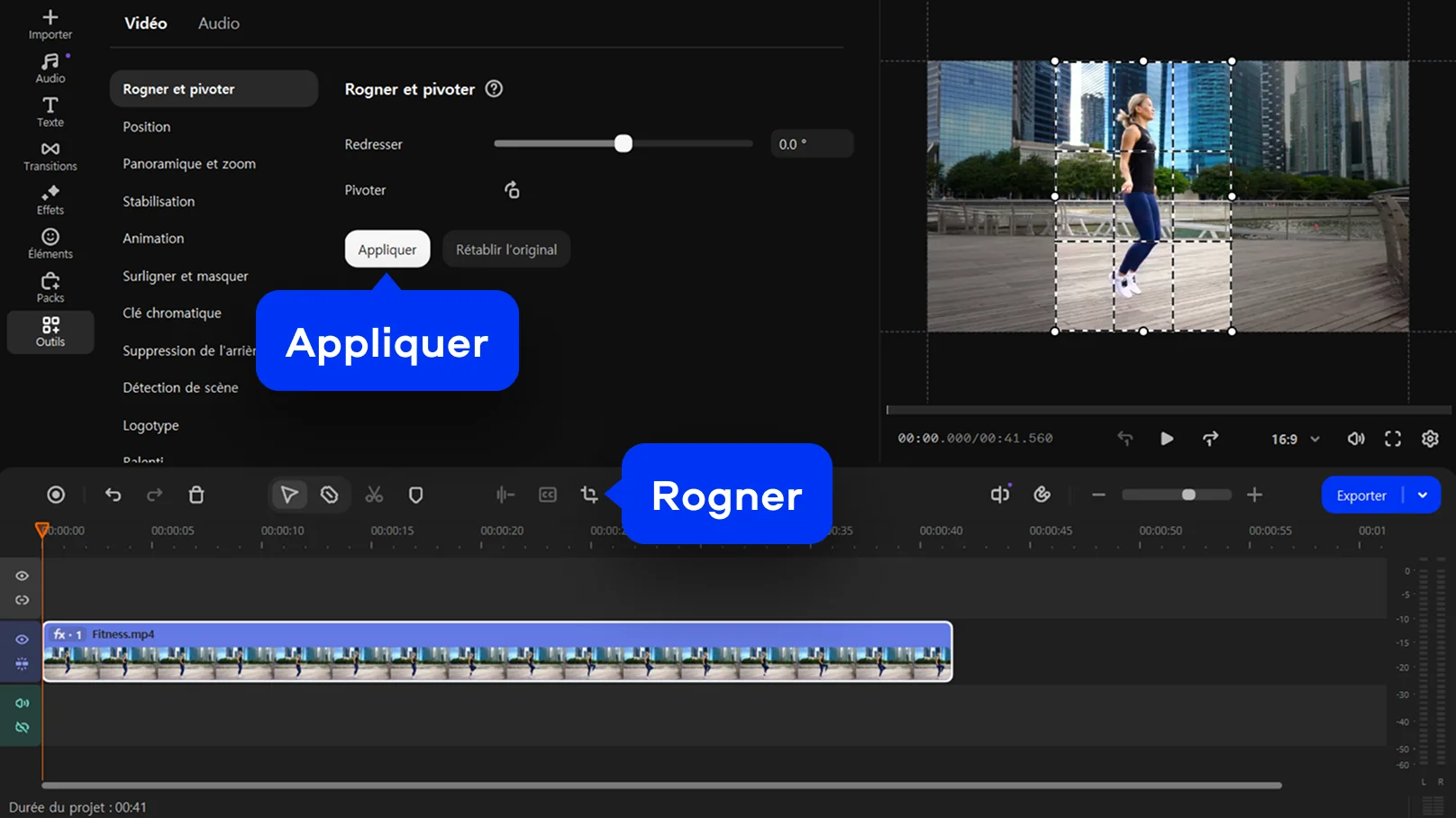Mute the audio track speaker toggle
The height and width of the screenshot is (818, 1456).
point(22,703)
